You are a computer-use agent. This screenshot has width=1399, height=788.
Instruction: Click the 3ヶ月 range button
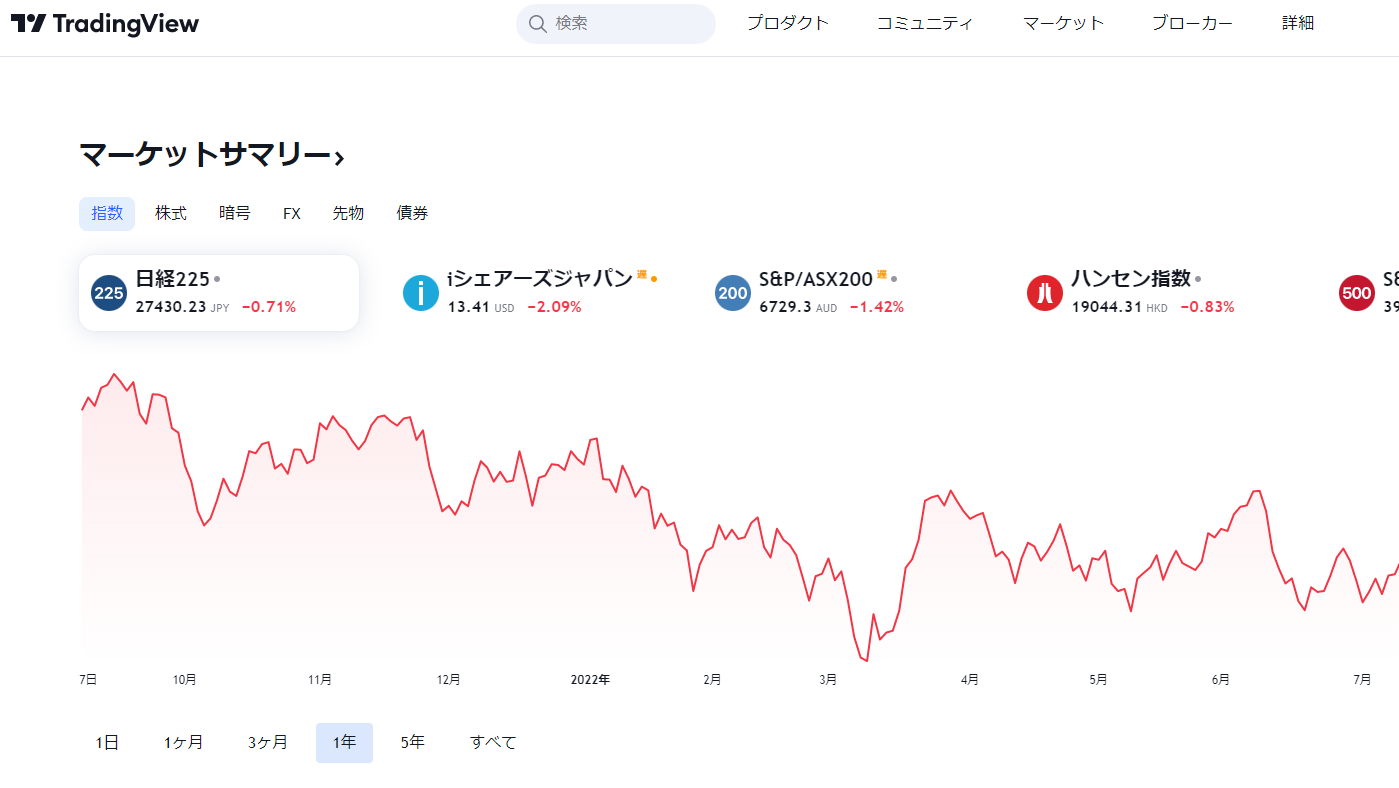tap(267, 742)
